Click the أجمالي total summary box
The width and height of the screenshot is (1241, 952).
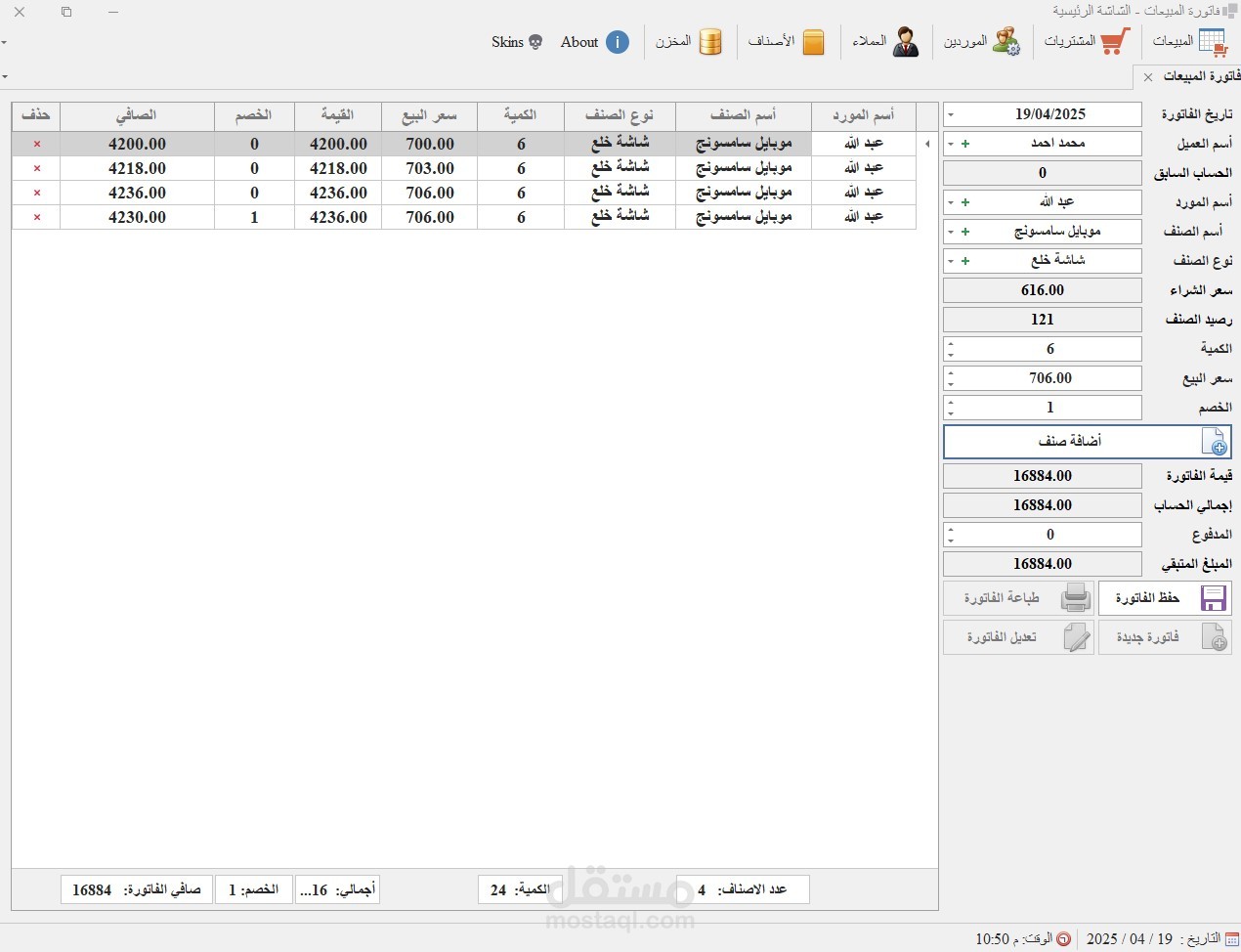coord(337,889)
